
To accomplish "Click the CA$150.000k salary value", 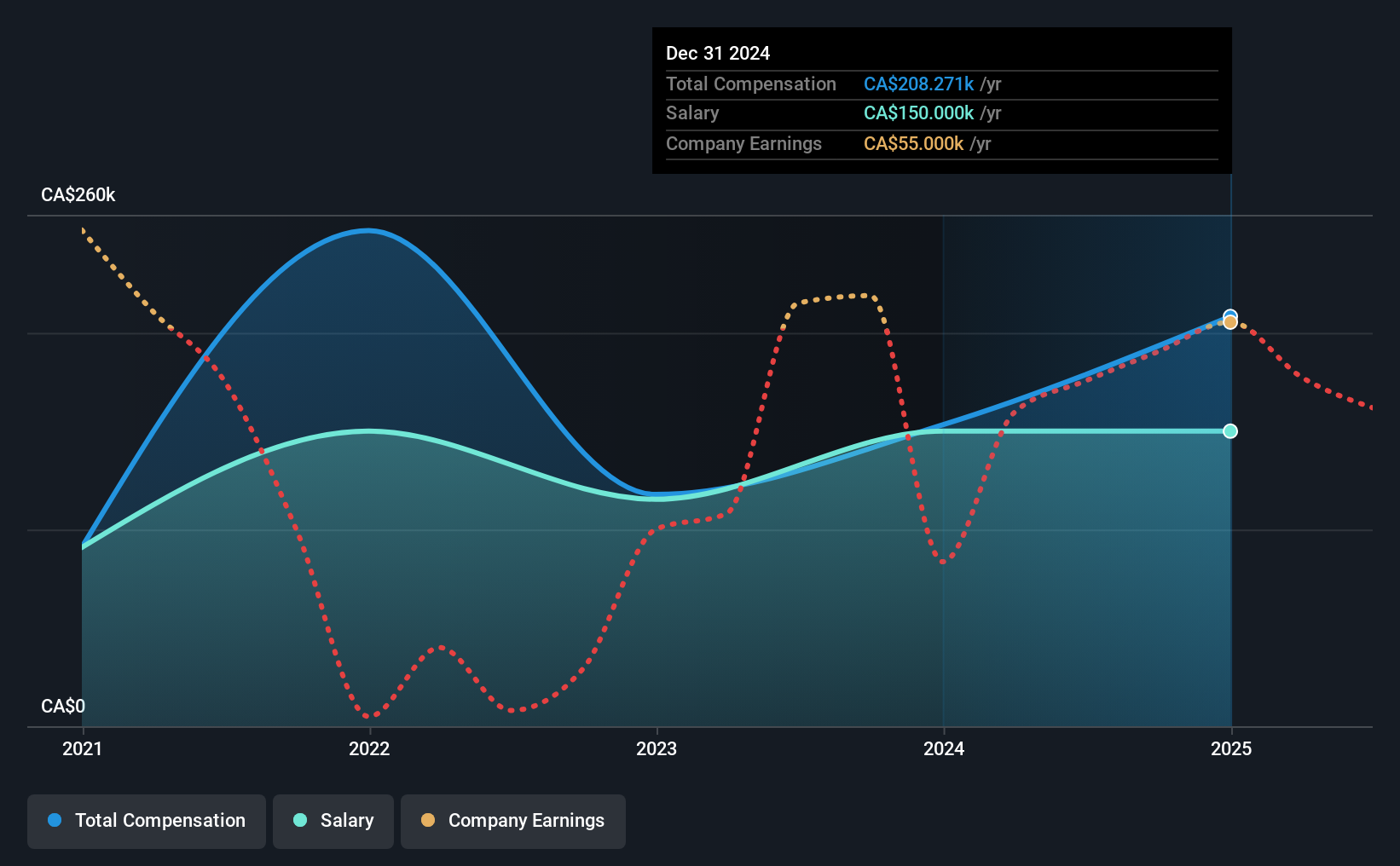I will tap(918, 113).
